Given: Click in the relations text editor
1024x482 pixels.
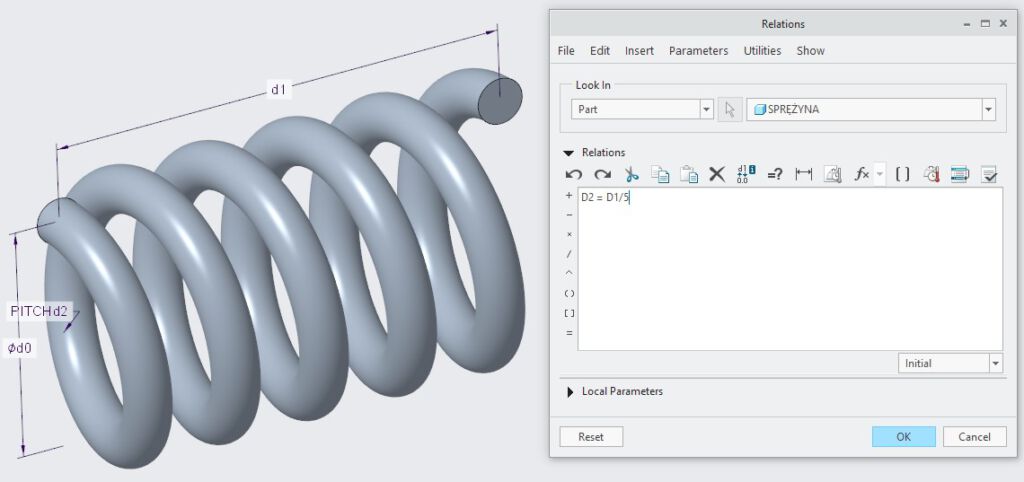Looking at the screenshot, I should 790,269.
